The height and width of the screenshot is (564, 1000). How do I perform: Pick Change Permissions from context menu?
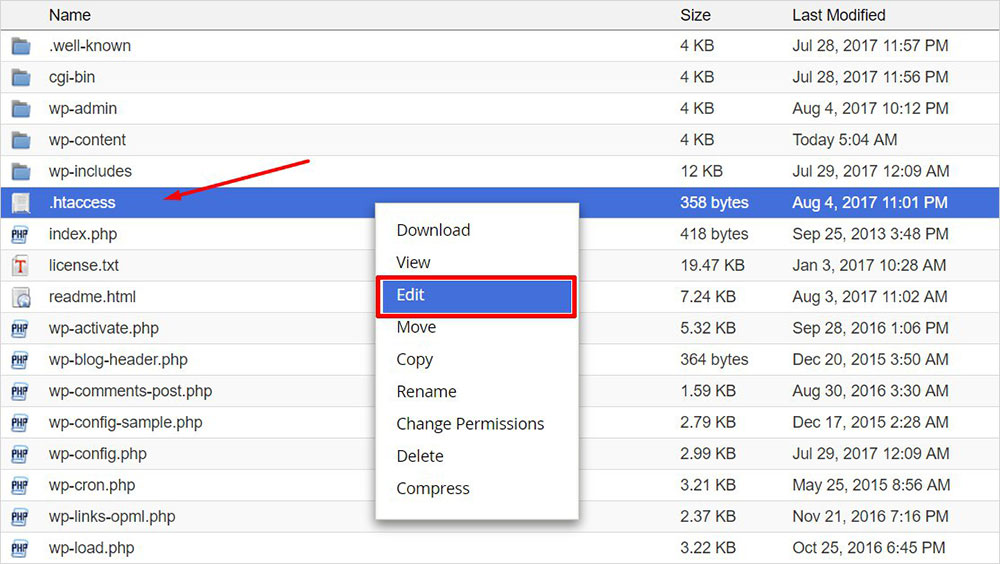click(x=470, y=424)
